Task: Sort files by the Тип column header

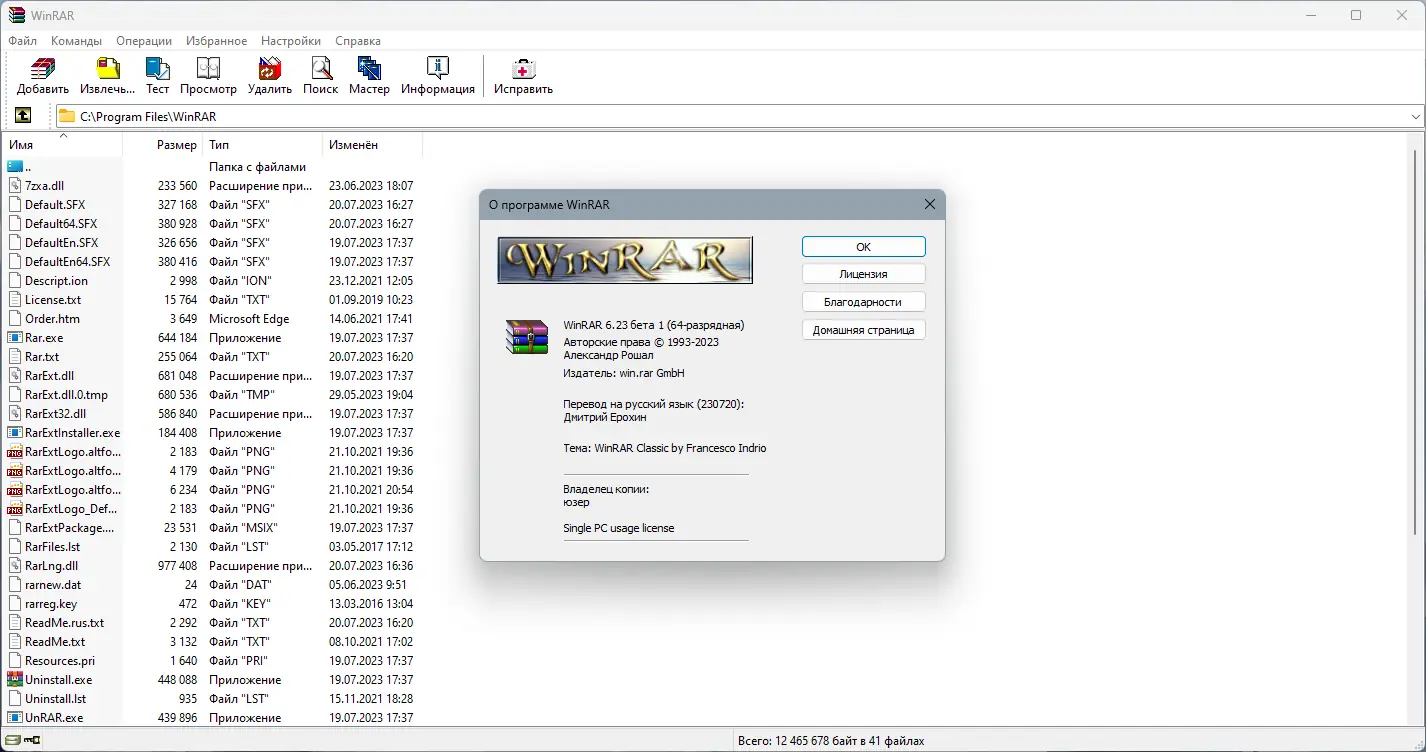Action: 263,145
